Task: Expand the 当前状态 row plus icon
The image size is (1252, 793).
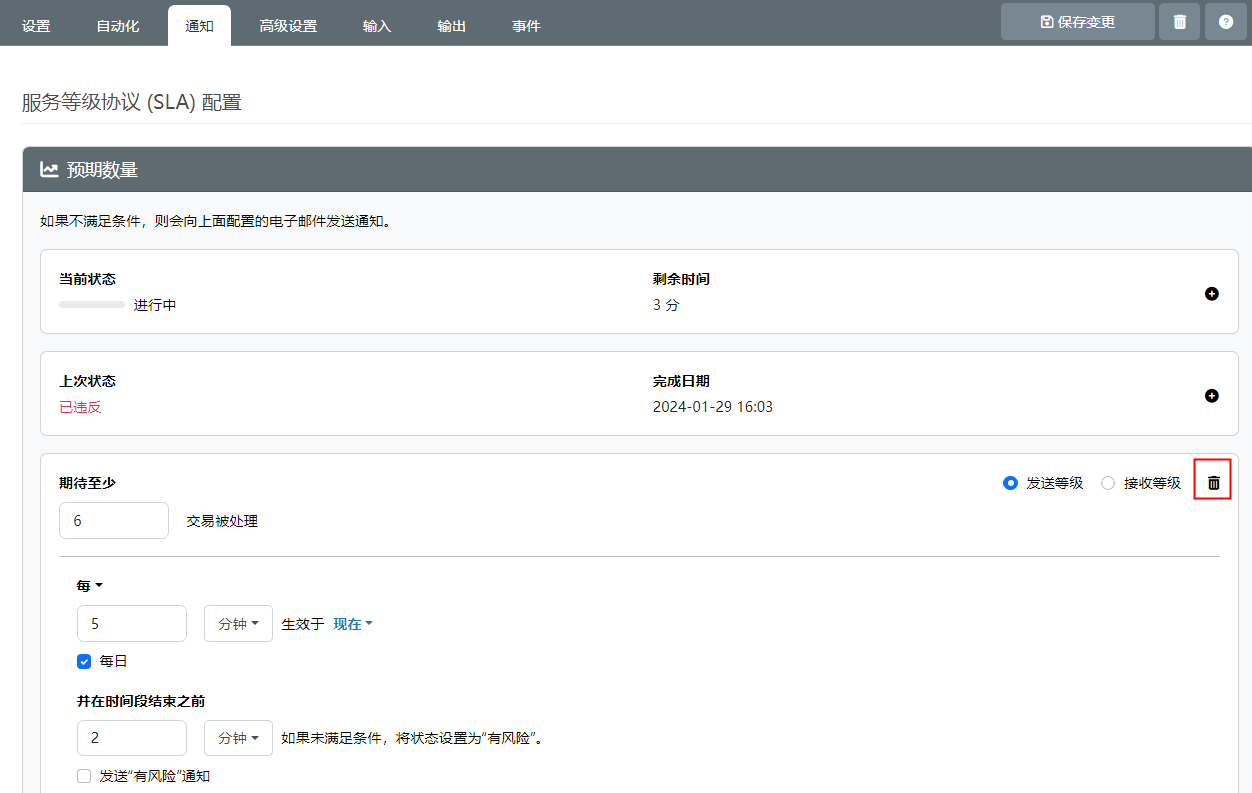Action: coord(1211,294)
